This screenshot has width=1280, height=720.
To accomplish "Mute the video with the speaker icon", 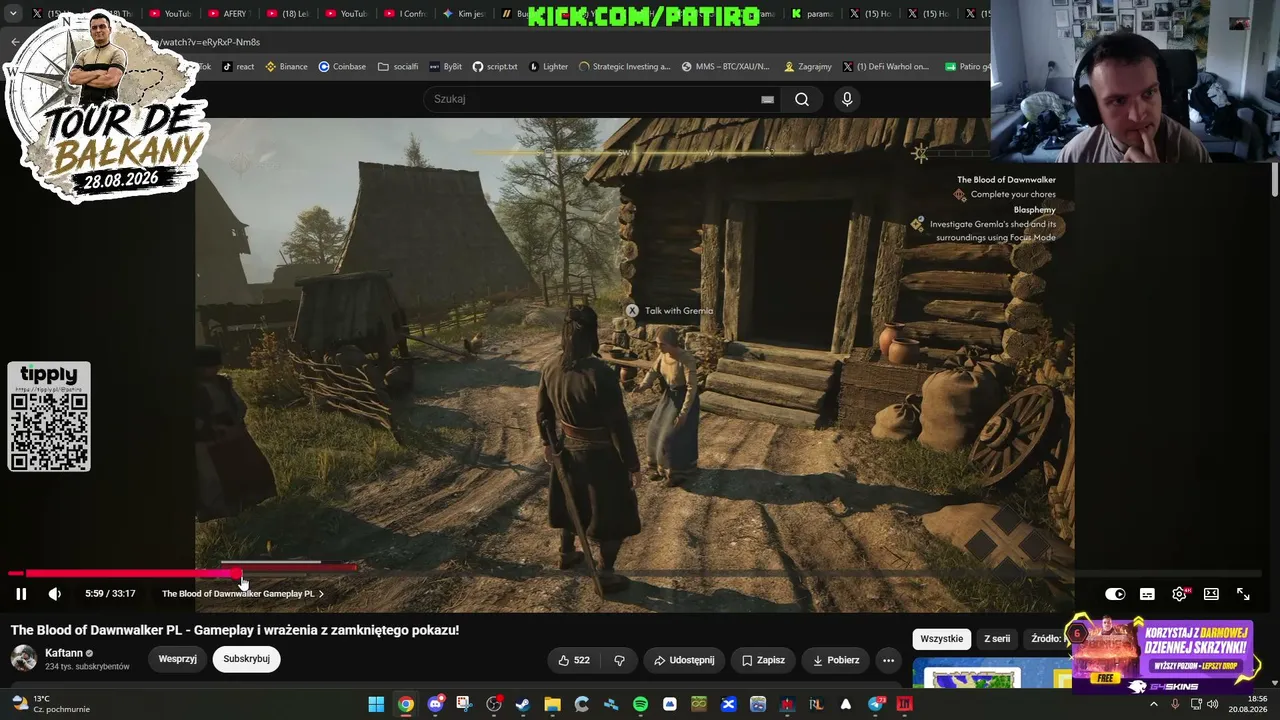I will [x=55, y=594].
